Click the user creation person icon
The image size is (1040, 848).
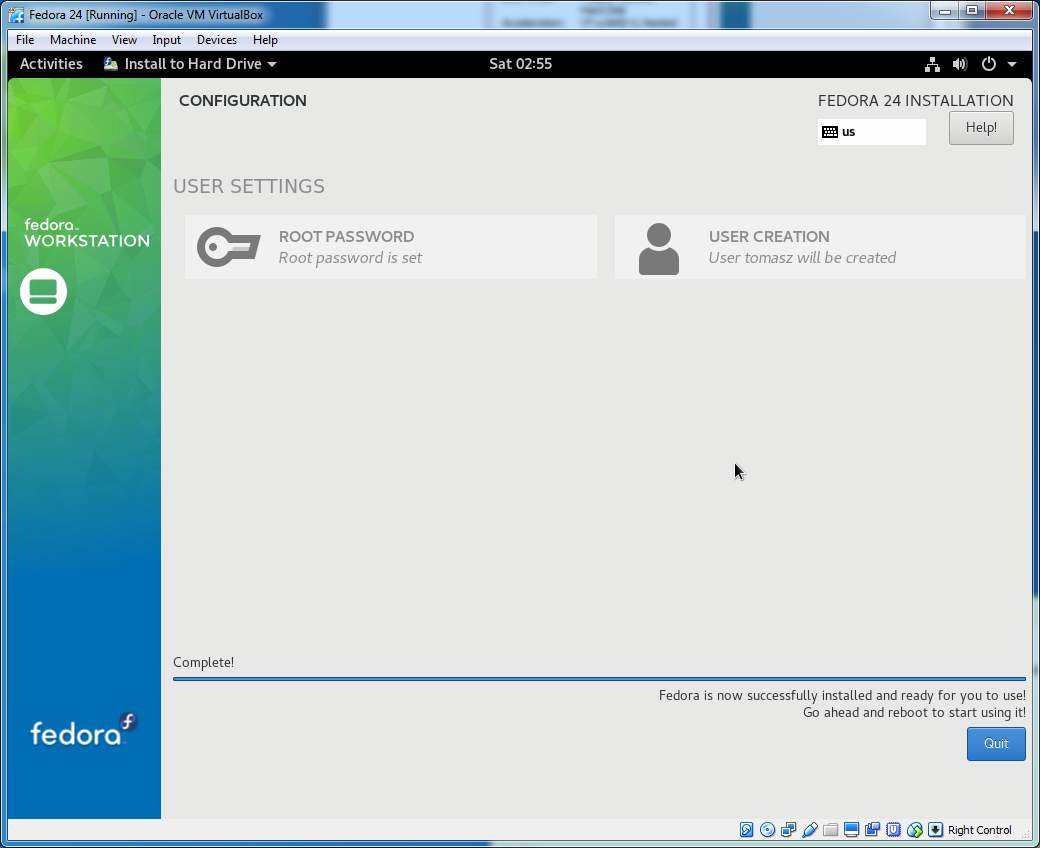[x=659, y=249]
